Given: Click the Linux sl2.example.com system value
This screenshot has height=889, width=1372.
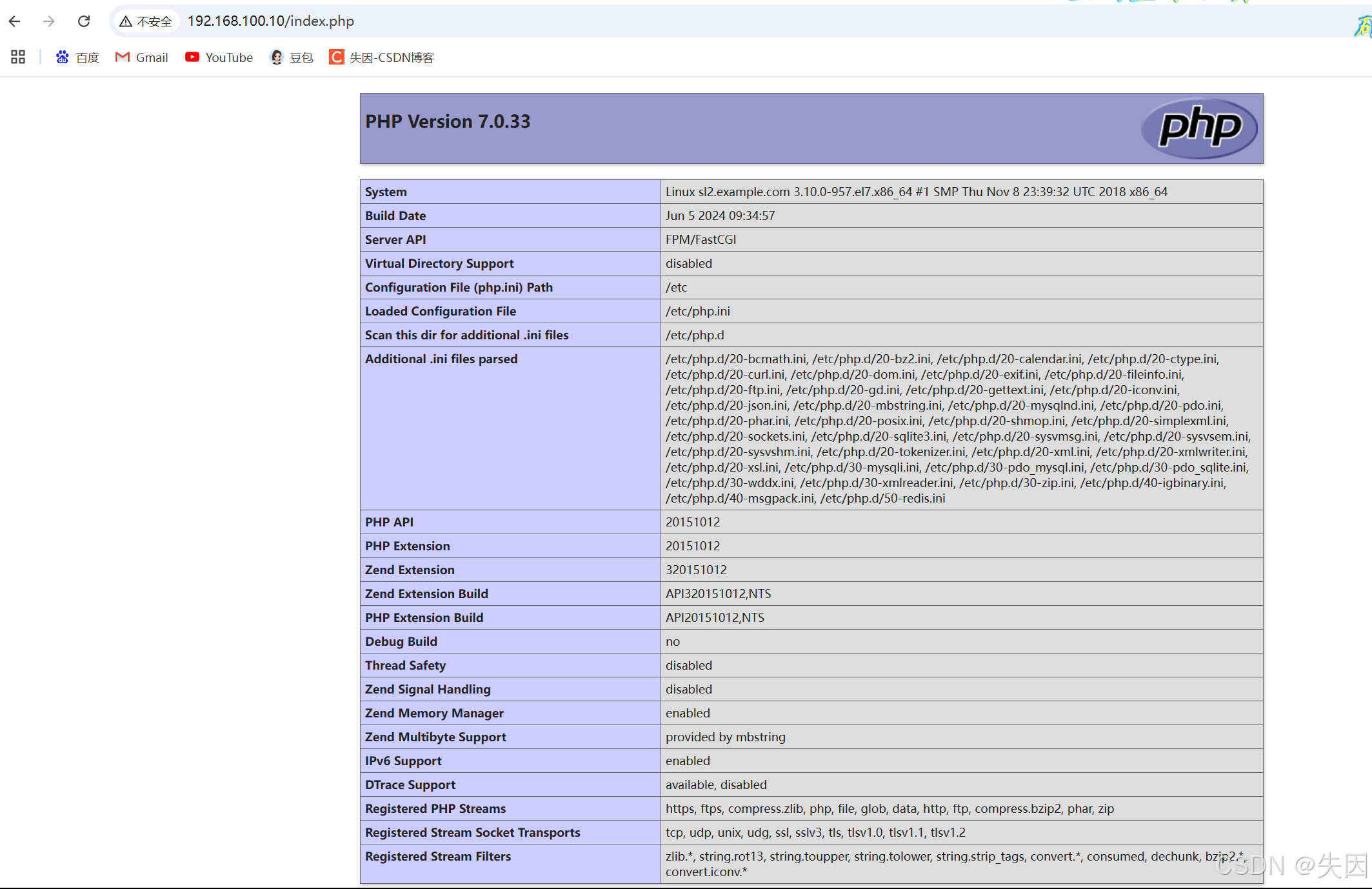Looking at the screenshot, I should (x=917, y=192).
